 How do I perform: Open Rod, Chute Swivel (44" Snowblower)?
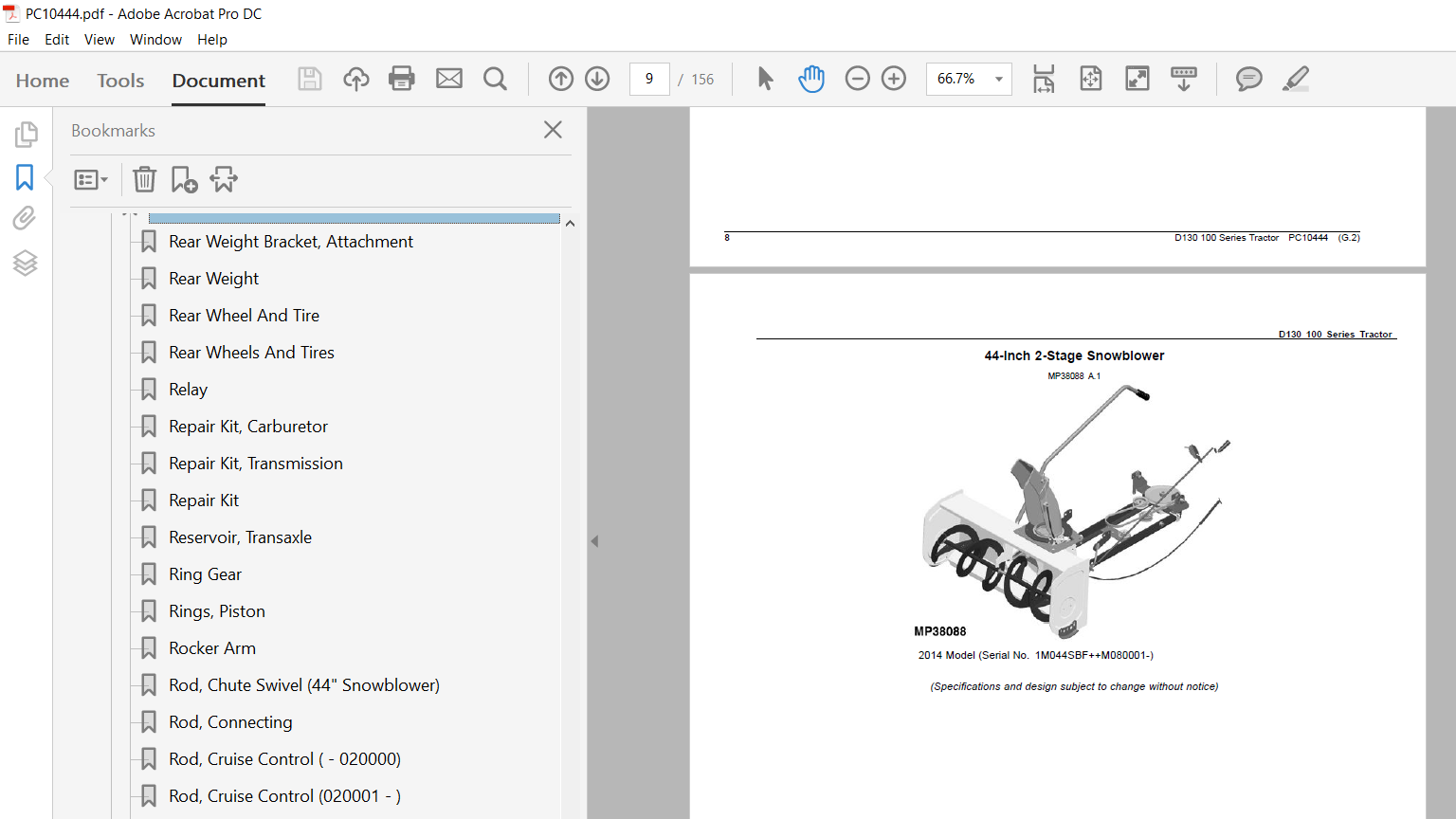point(304,685)
